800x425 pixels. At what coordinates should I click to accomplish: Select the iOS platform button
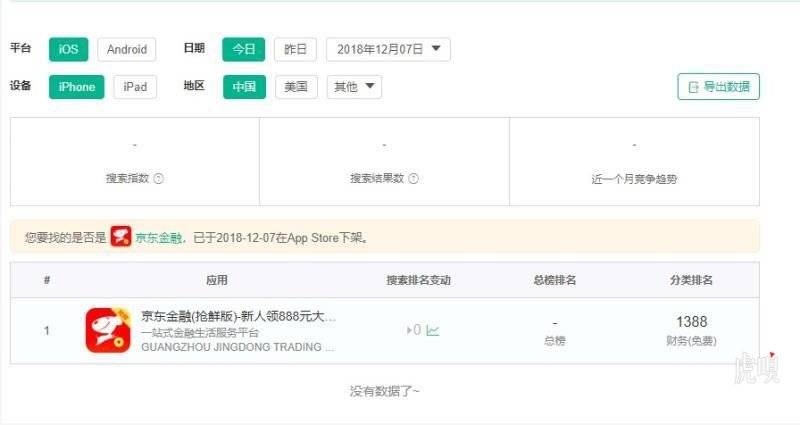click(x=68, y=49)
